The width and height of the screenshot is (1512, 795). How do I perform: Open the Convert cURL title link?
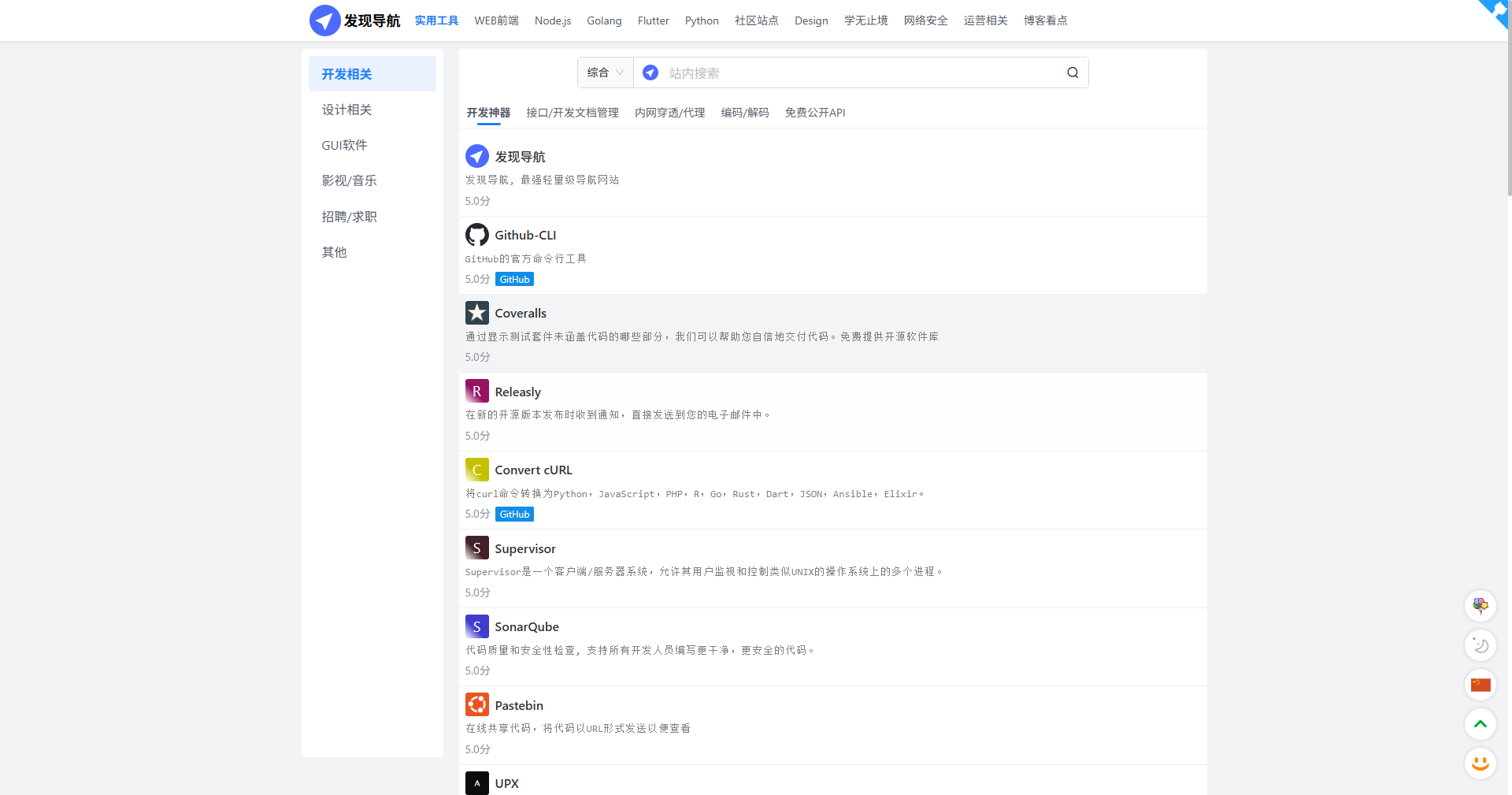click(x=533, y=470)
